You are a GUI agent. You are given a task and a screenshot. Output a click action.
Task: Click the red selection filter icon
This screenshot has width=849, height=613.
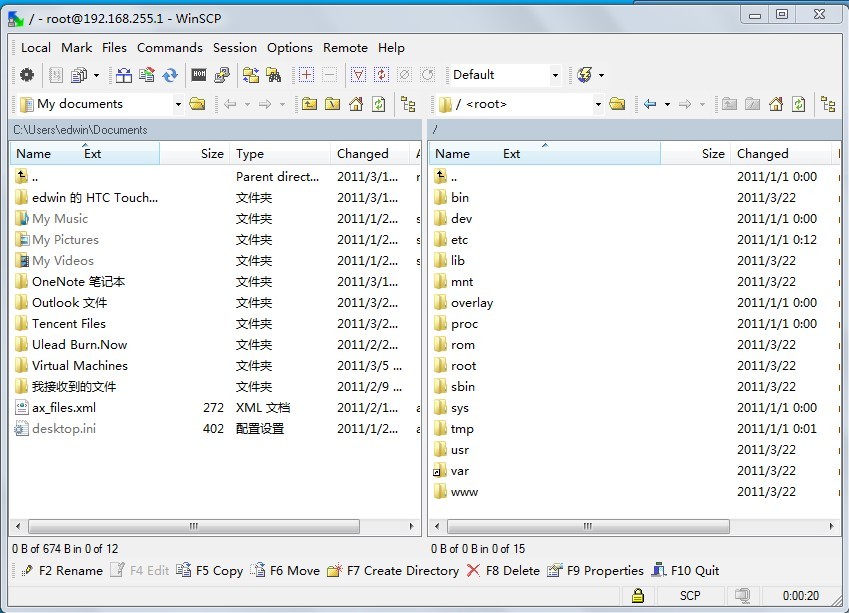point(358,75)
